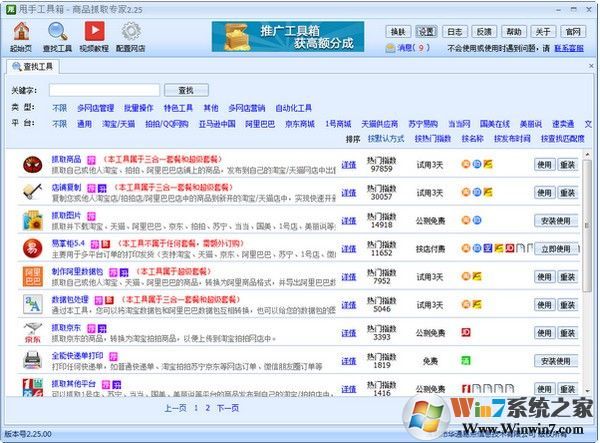Click the 全能快递单打印 printer icon
This screenshot has width=600, height=443.
(x=33, y=360)
